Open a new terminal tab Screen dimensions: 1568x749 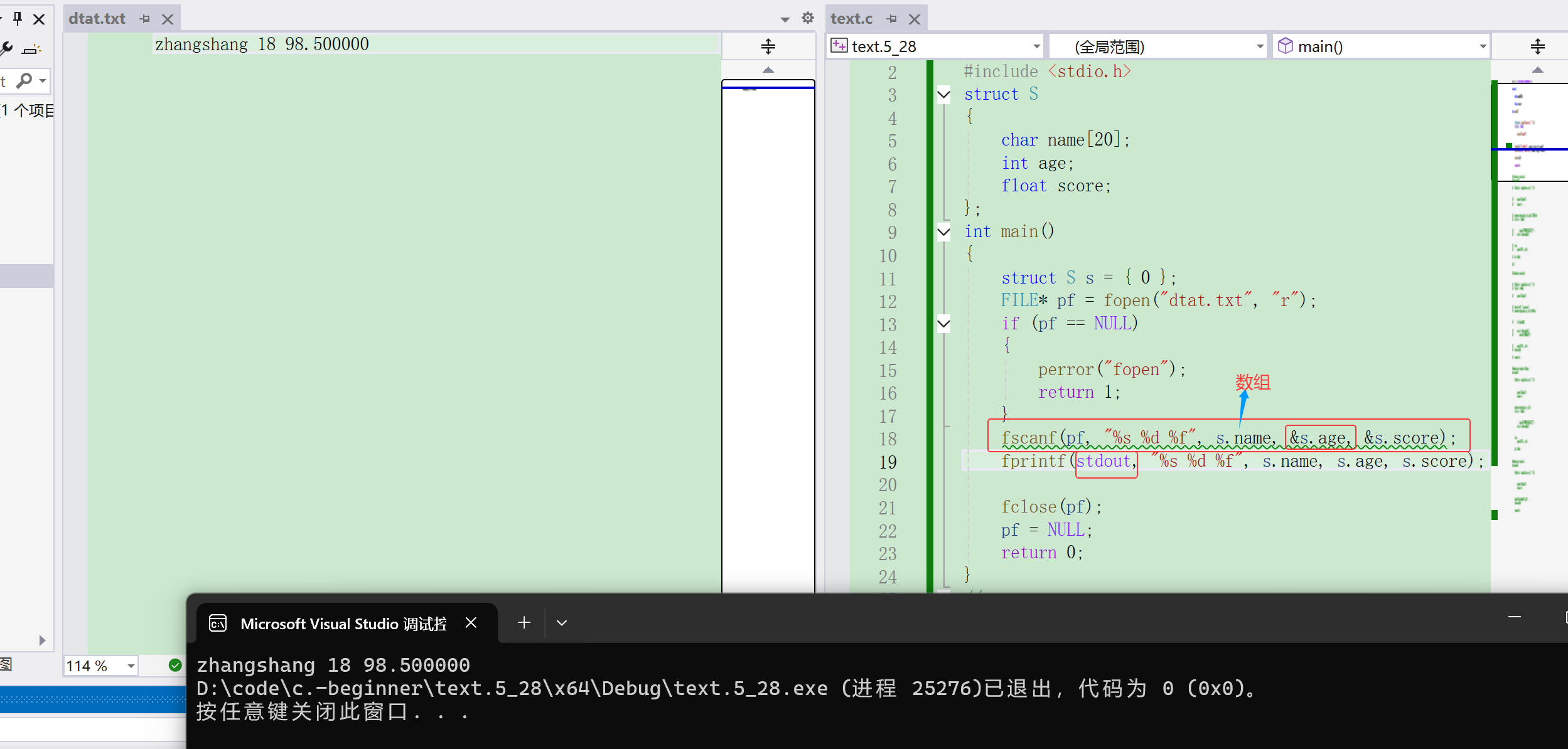524,622
